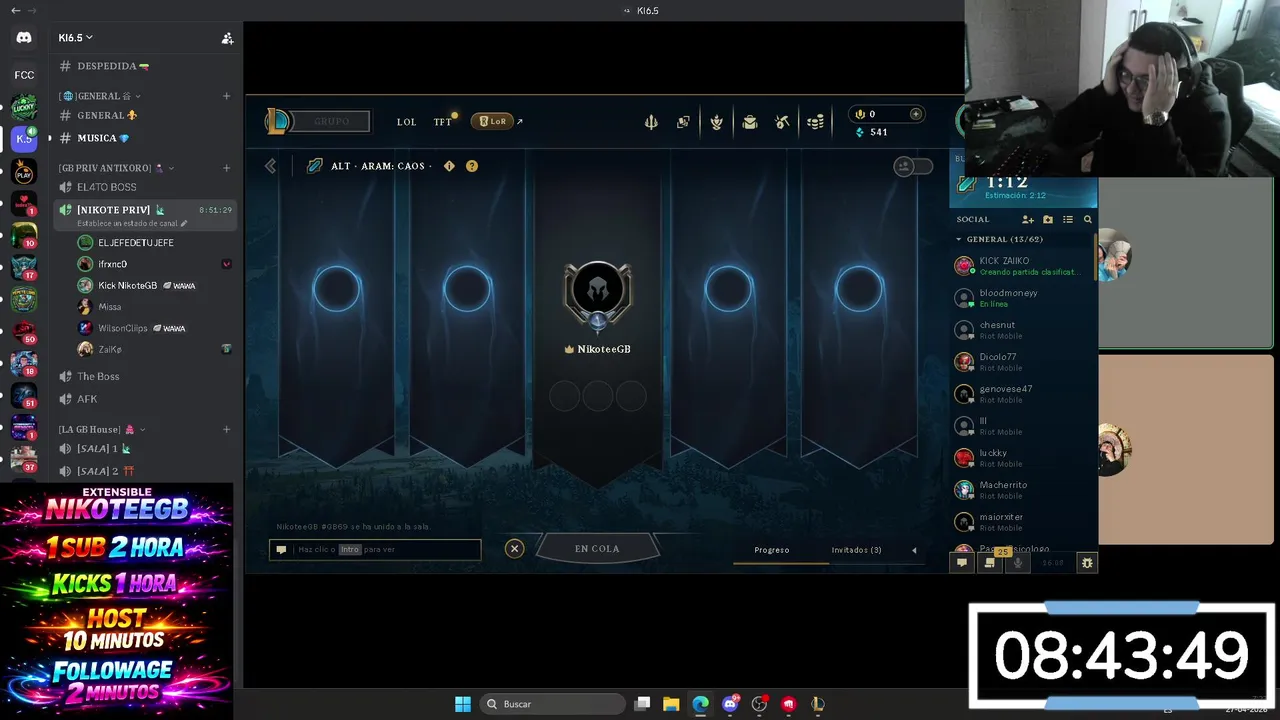
Task: Click the chat input field in lobby
Action: point(375,549)
